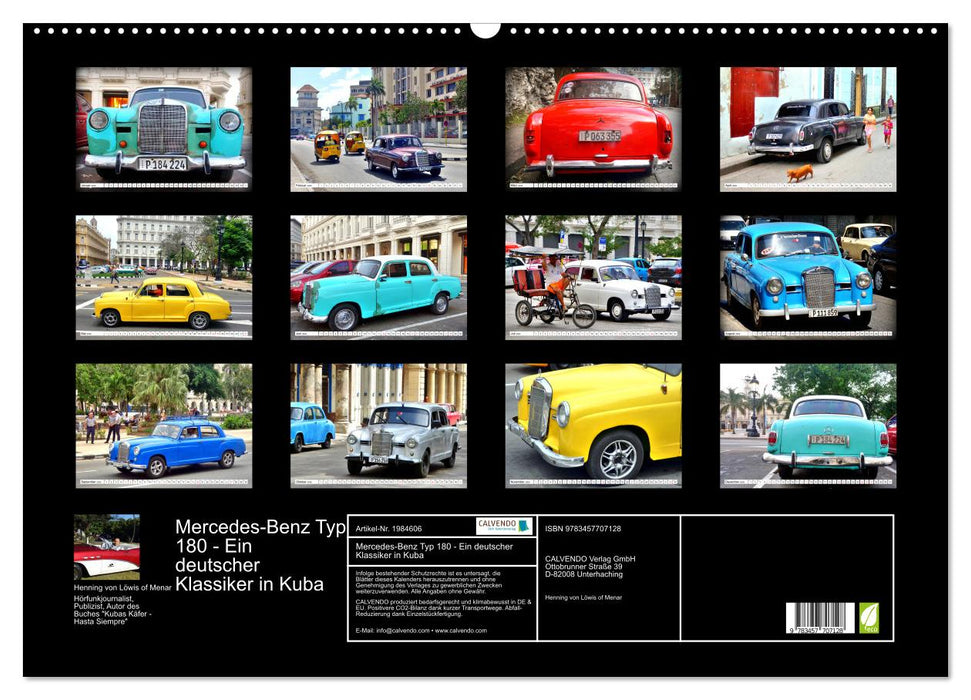Click the red license plate P 063 356
Viewport: 971px width, 700px height.
pyautogui.click(x=600, y=136)
